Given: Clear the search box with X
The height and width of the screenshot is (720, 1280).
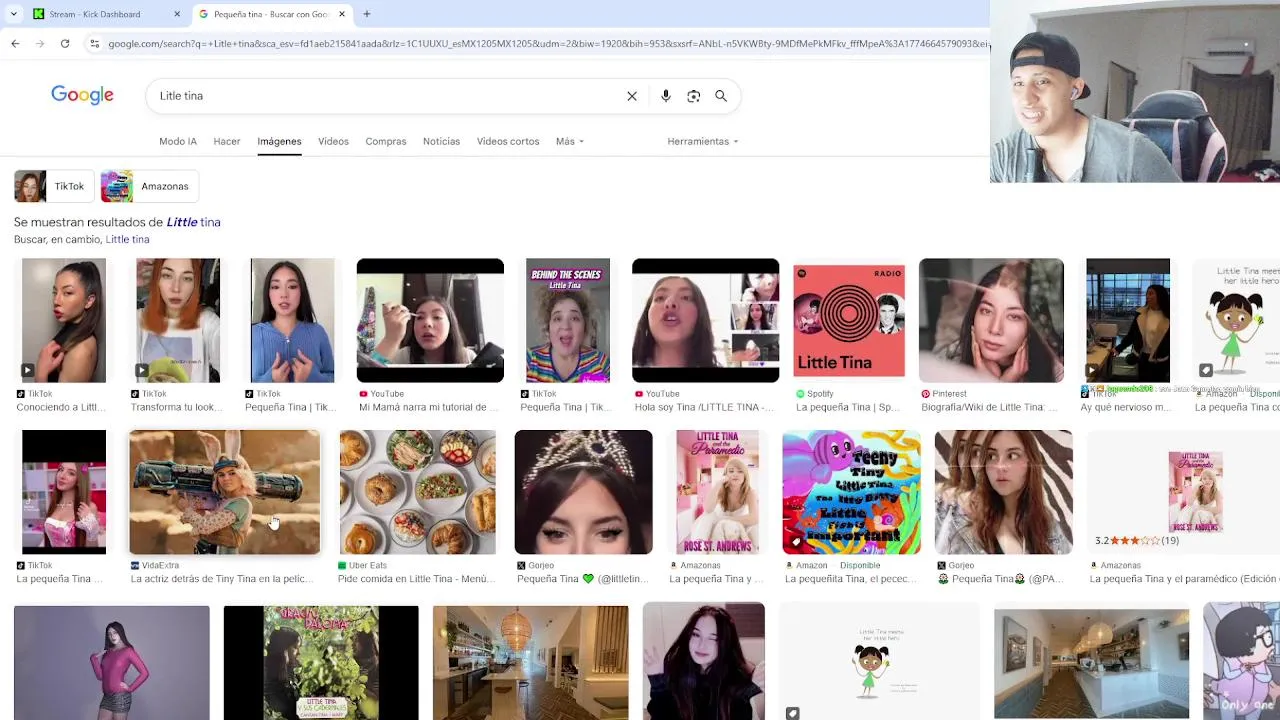Looking at the screenshot, I should point(632,96).
